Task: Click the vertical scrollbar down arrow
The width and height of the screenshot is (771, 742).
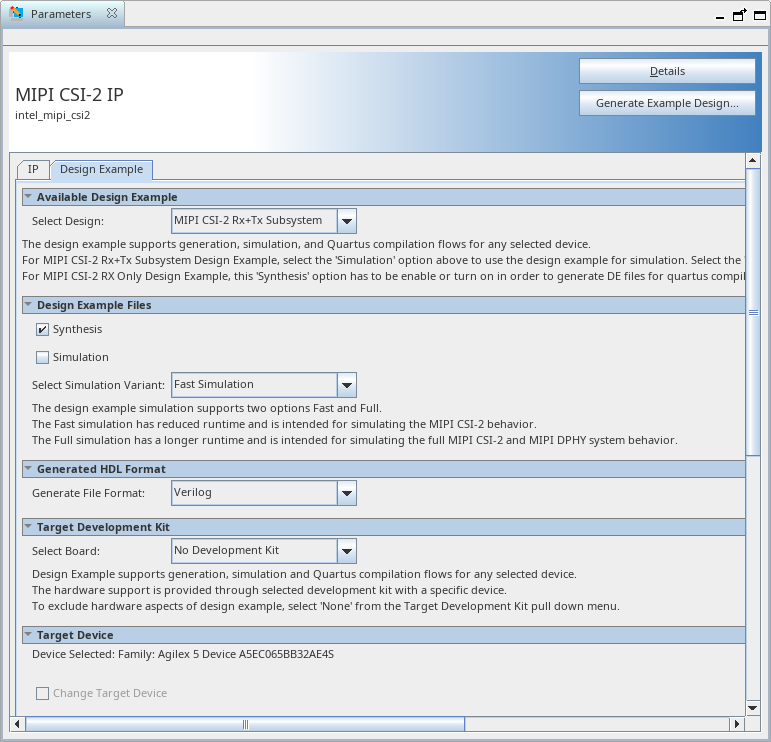Action: (753, 708)
